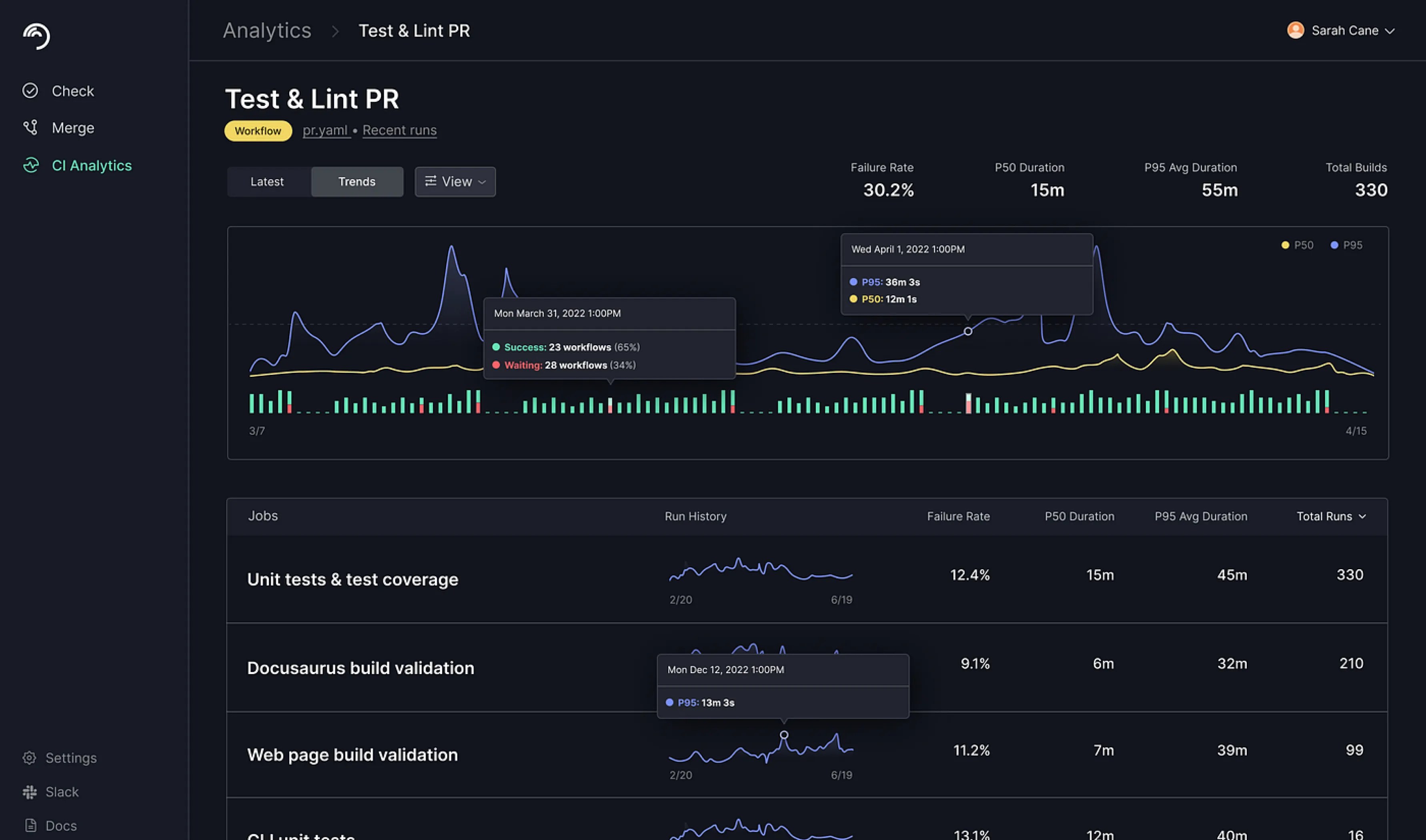Open the View dropdown
1426x840 pixels.
[x=455, y=181]
